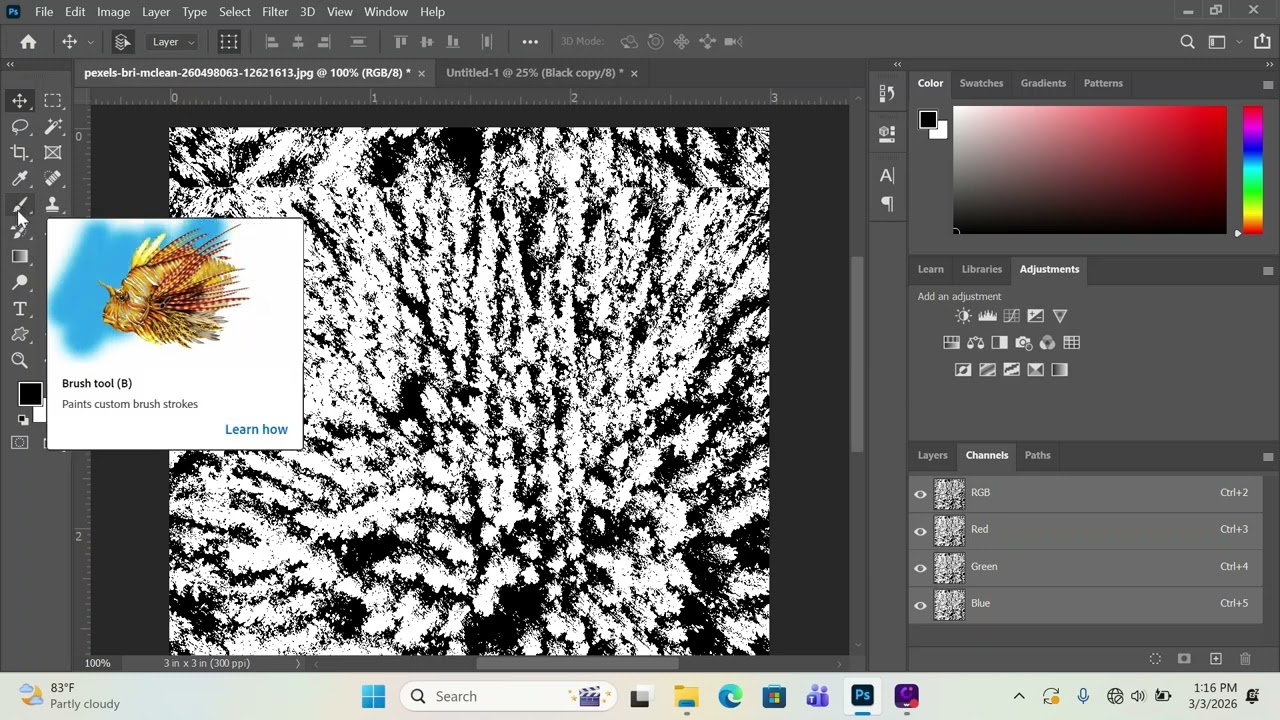The image size is (1280, 720).
Task: Select the Eyedropper tool
Action: pos(20,178)
